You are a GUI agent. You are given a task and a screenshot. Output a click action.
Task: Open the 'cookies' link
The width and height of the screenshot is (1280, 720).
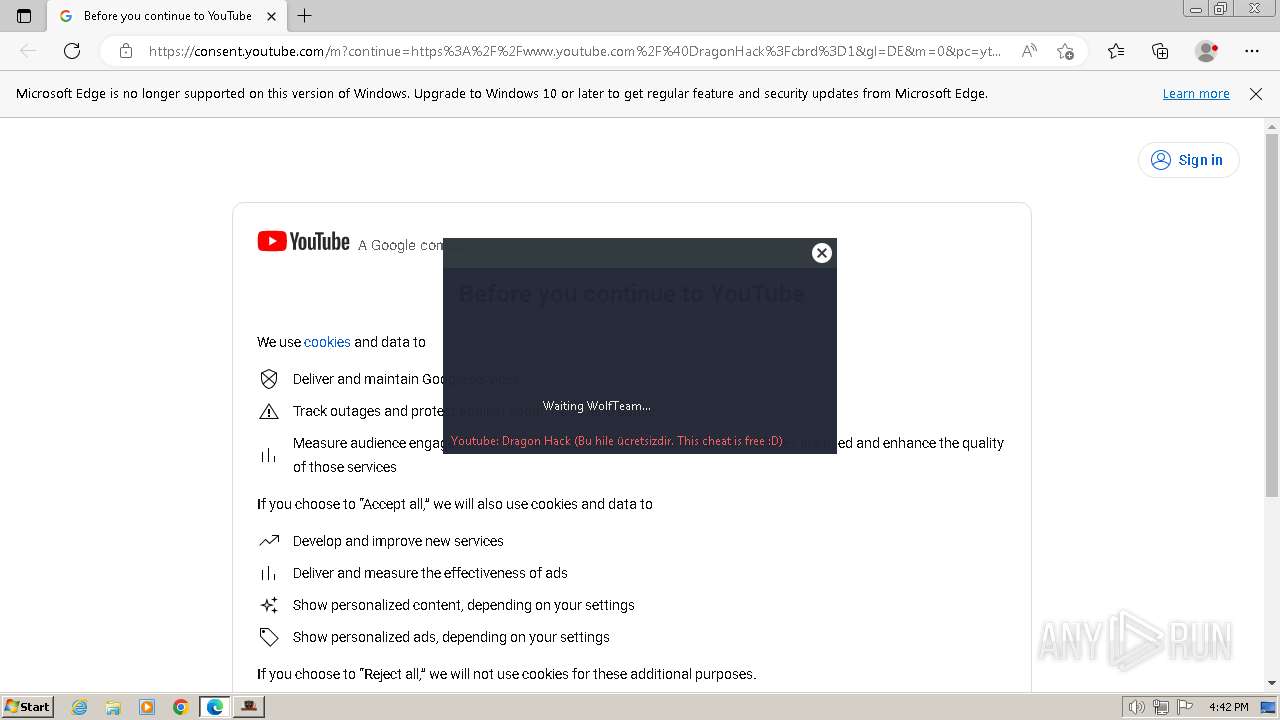coord(327,342)
